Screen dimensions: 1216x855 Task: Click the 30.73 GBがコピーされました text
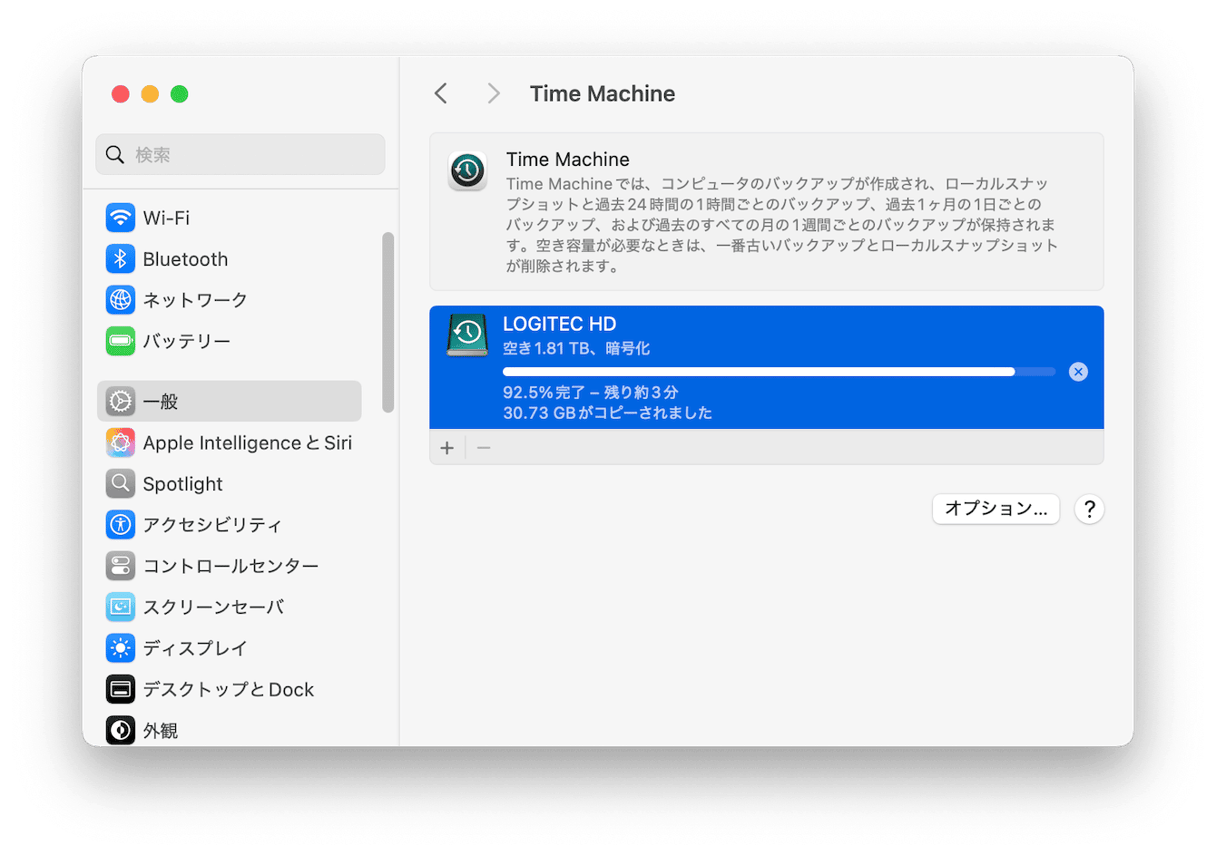point(608,412)
